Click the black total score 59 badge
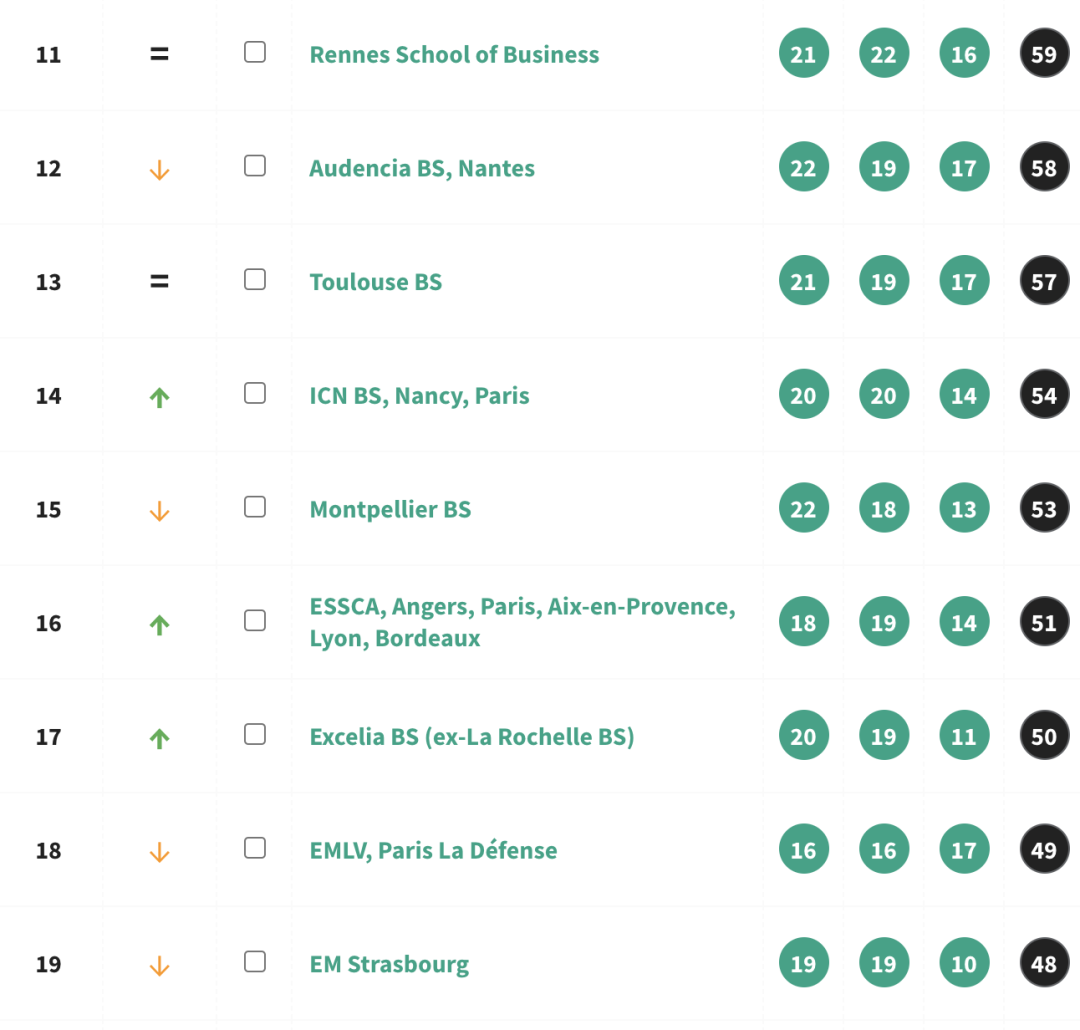The image size is (1080, 1030). [1043, 54]
